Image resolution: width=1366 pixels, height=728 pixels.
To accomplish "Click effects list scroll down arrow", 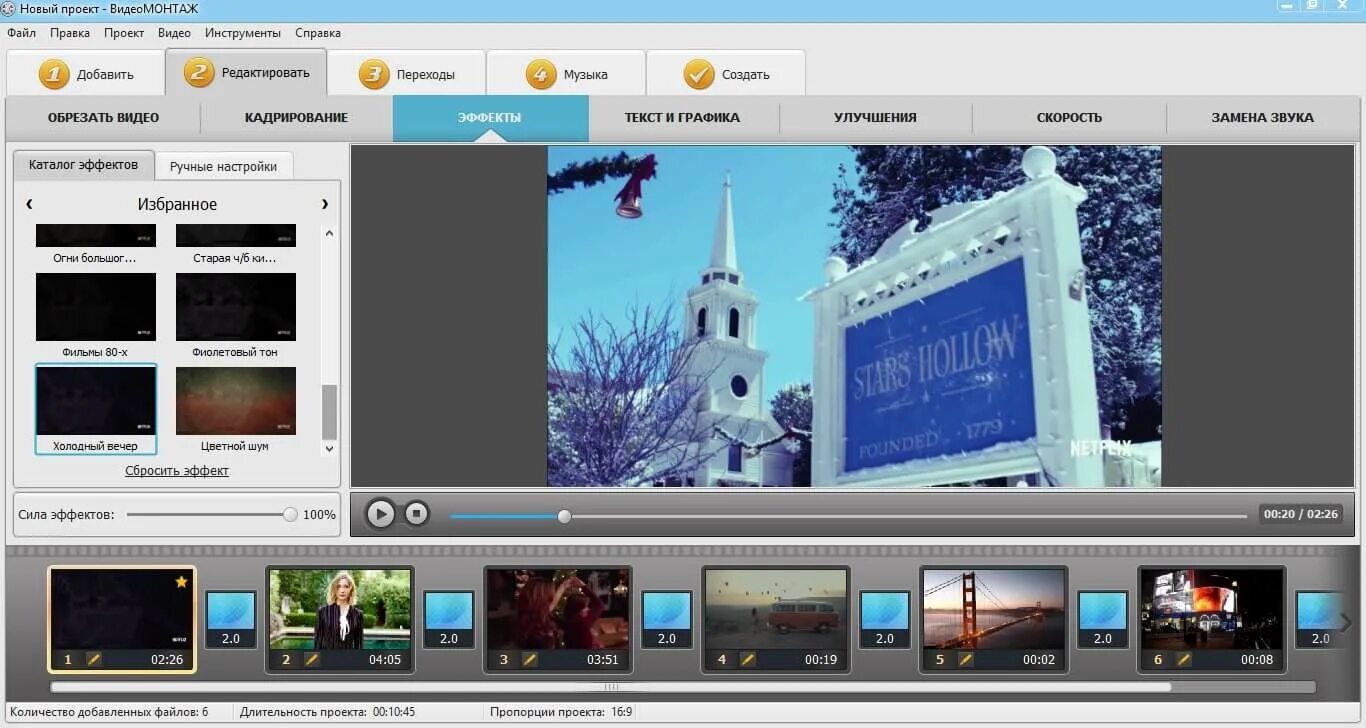I will click(x=330, y=449).
